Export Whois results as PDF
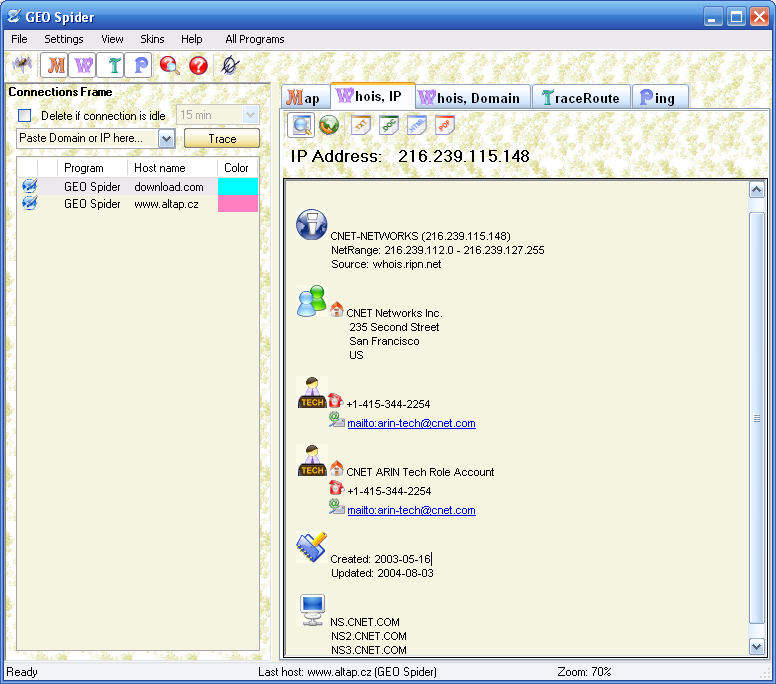776x684 pixels. click(444, 125)
